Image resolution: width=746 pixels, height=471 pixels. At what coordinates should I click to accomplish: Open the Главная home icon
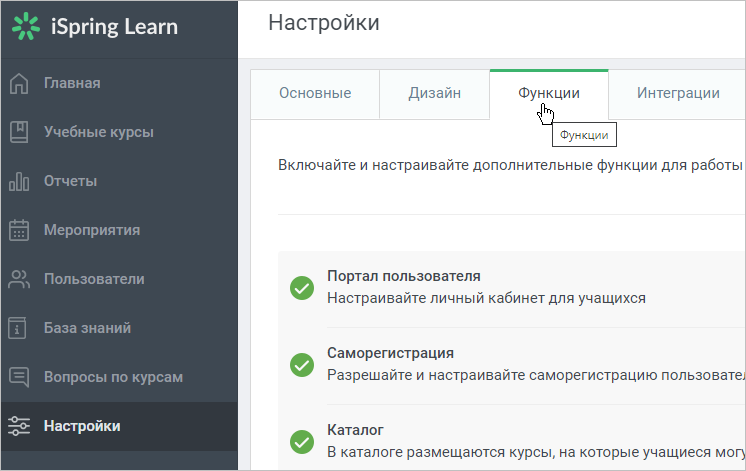click(x=19, y=83)
